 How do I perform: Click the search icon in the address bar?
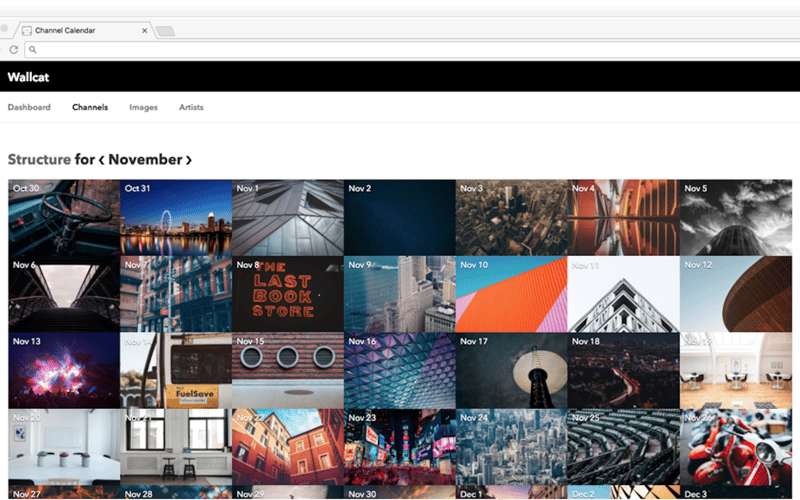pos(33,49)
